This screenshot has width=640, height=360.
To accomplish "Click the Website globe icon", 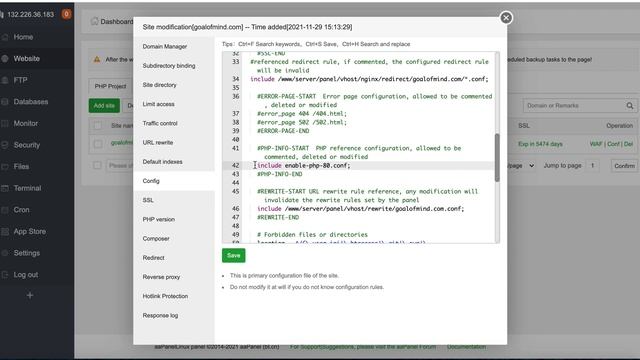I will (x=5, y=58).
